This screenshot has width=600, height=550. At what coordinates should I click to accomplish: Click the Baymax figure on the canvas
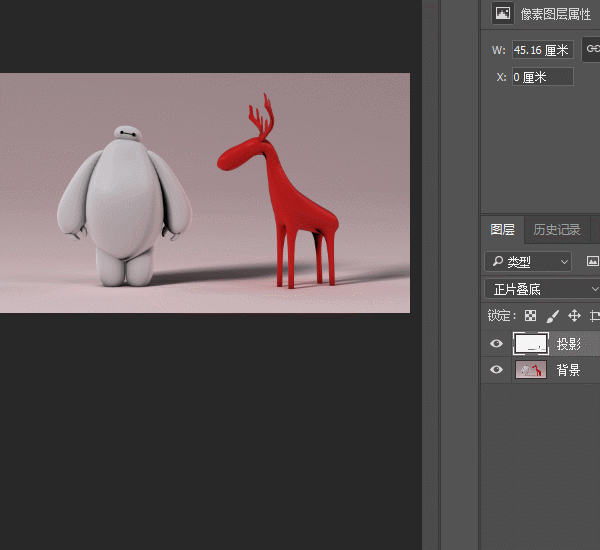tap(124, 207)
